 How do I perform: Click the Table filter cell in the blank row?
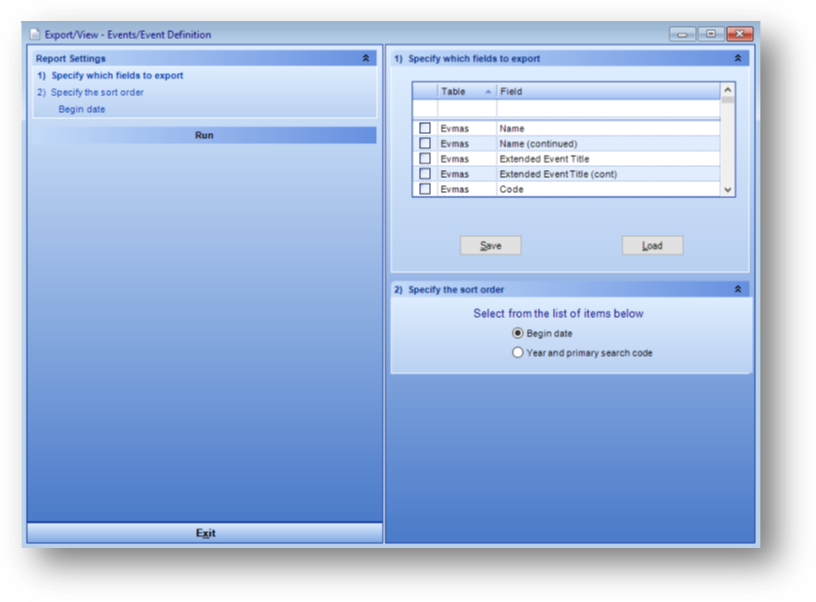coord(467,109)
